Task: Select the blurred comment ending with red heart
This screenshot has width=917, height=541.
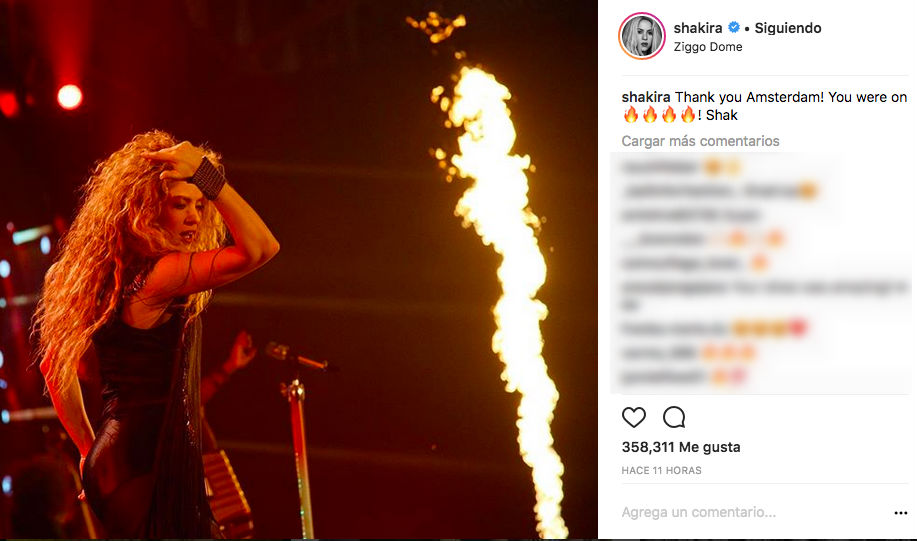Action: tap(714, 329)
